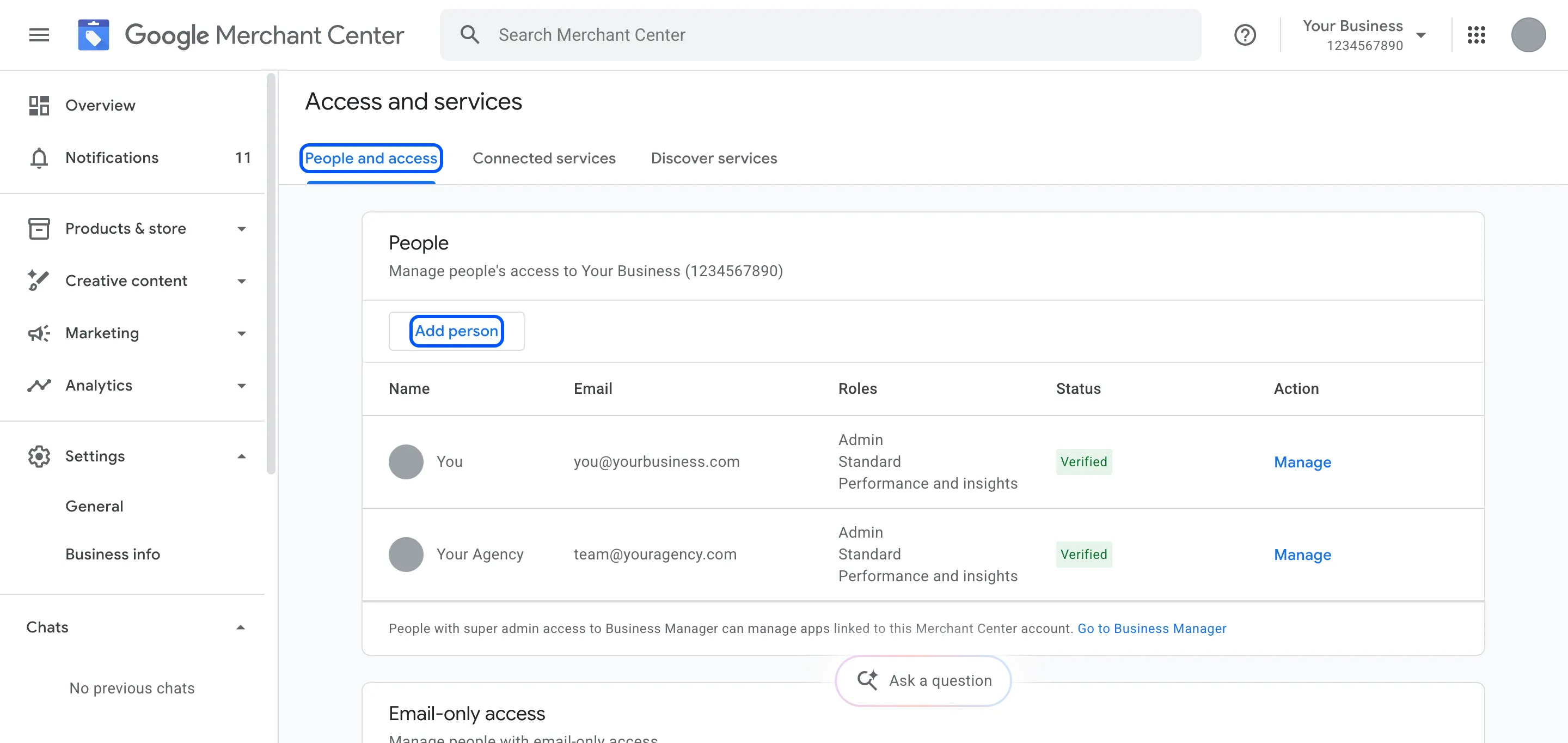1568x743 pixels.
Task: Click the search magnifier icon
Action: [x=469, y=35]
